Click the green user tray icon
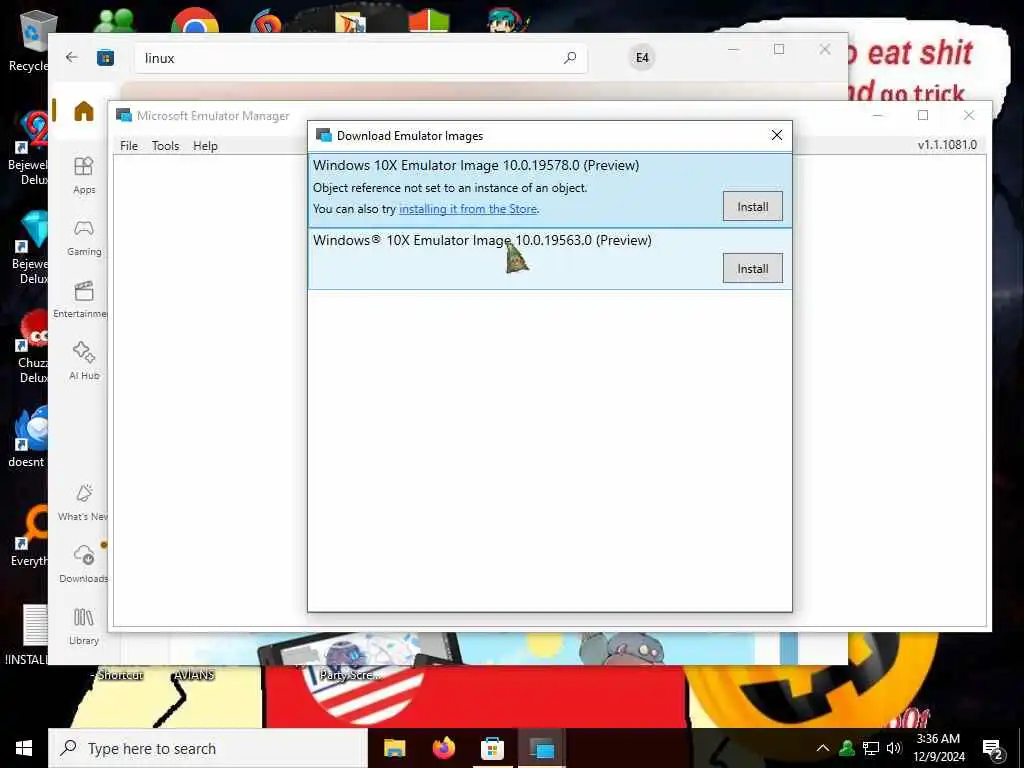Viewport: 1024px width, 768px height. [x=847, y=748]
